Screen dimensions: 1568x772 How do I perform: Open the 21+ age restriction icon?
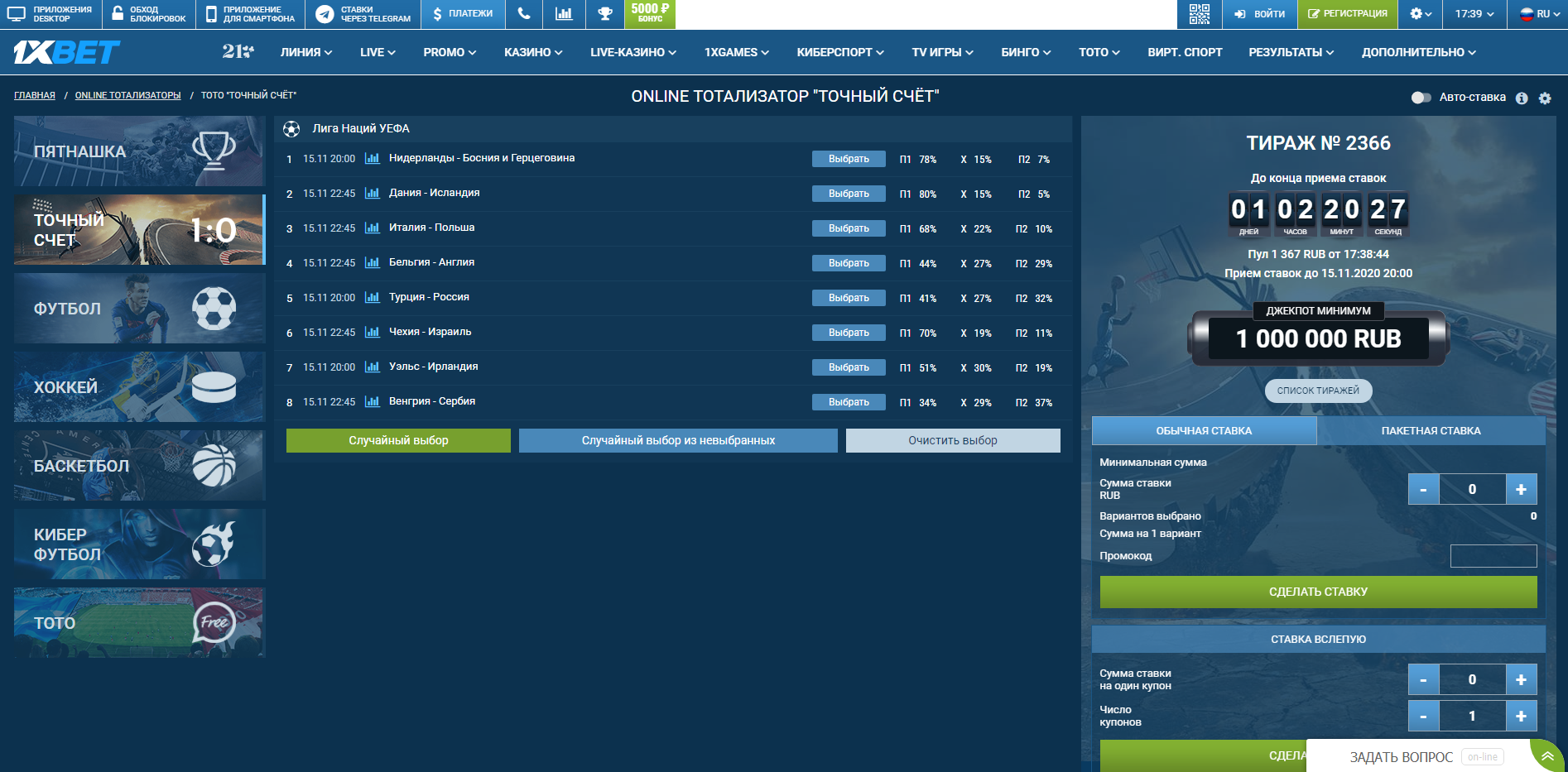pos(238,51)
